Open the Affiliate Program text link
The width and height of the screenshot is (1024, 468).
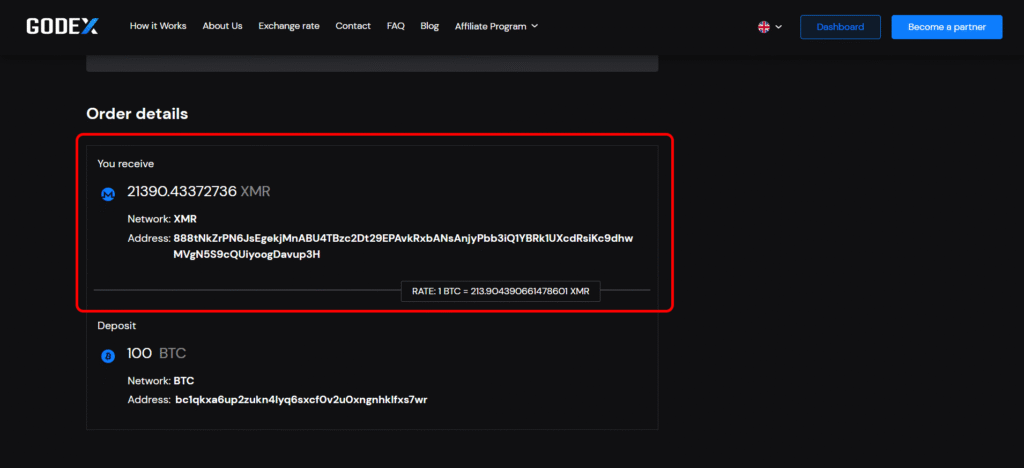pyautogui.click(x=490, y=26)
